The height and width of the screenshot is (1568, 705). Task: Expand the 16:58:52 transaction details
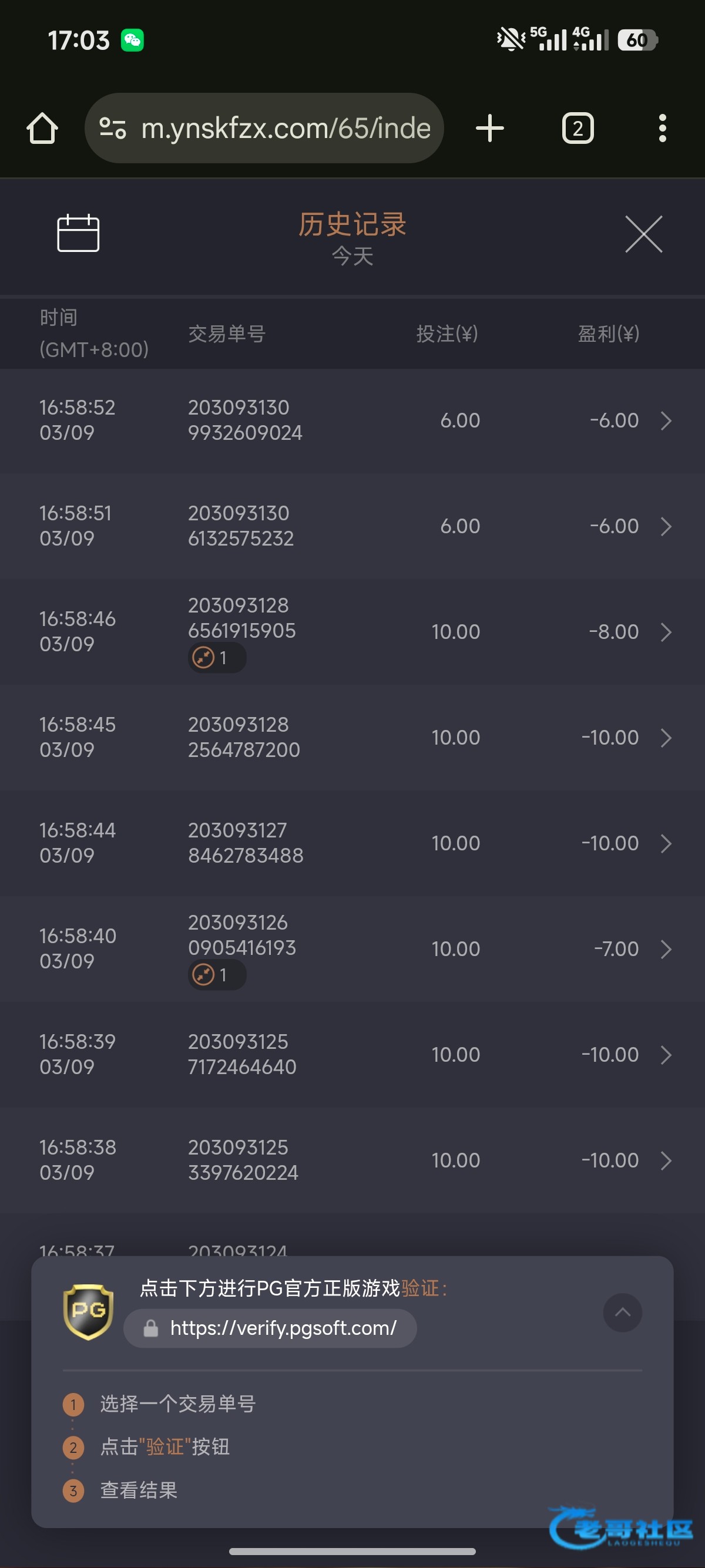coord(666,420)
